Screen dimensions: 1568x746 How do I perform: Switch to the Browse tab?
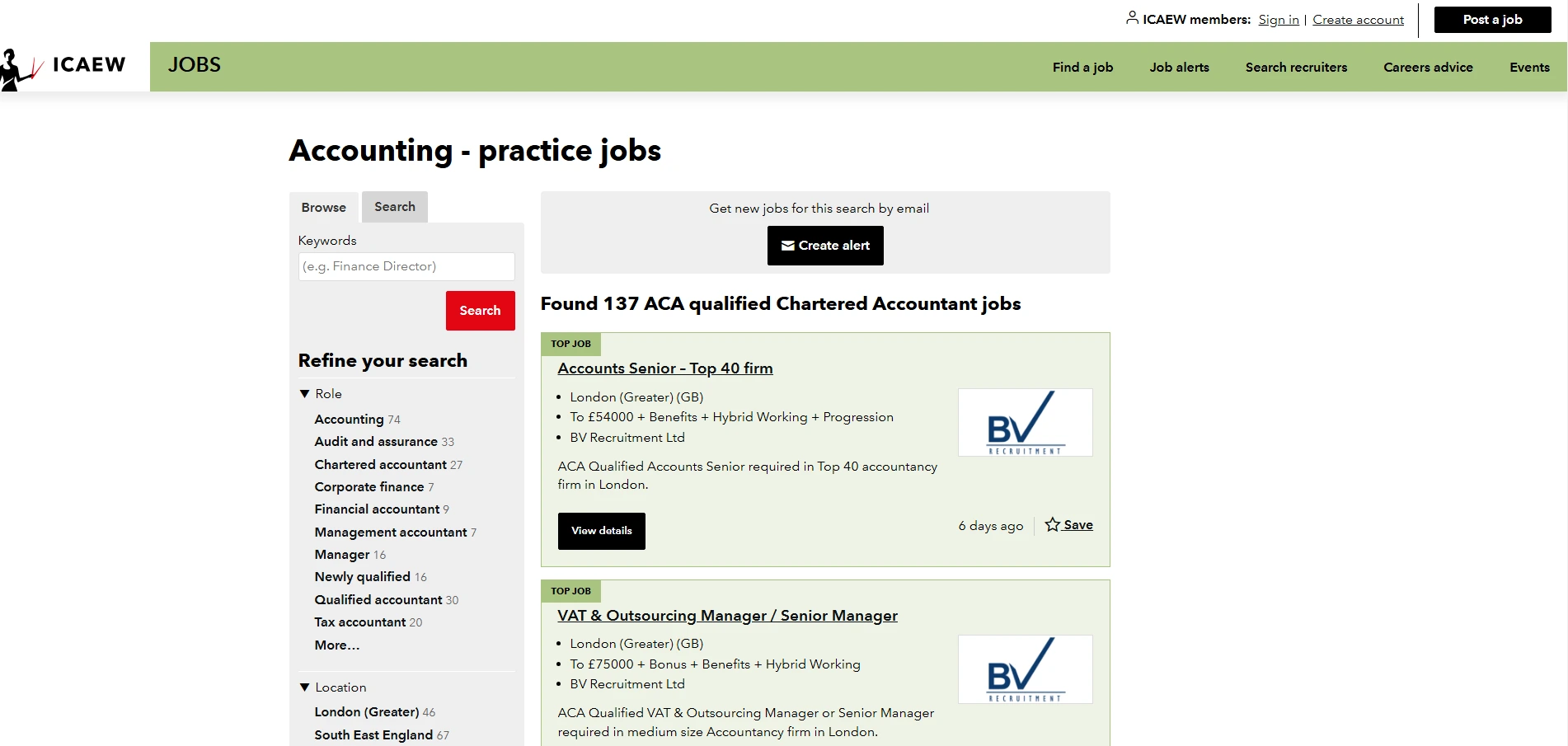323,207
